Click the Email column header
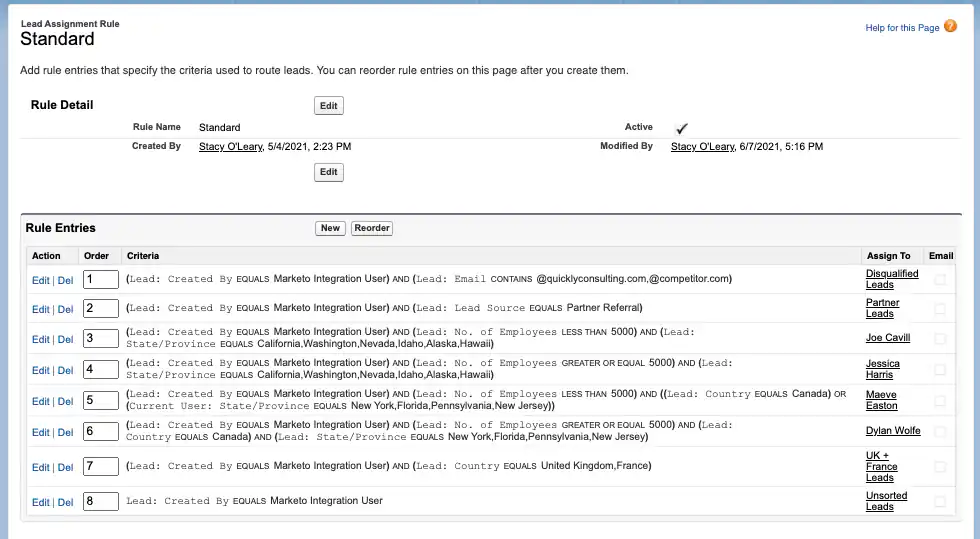The width and height of the screenshot is (980, 539). point(941,256)
